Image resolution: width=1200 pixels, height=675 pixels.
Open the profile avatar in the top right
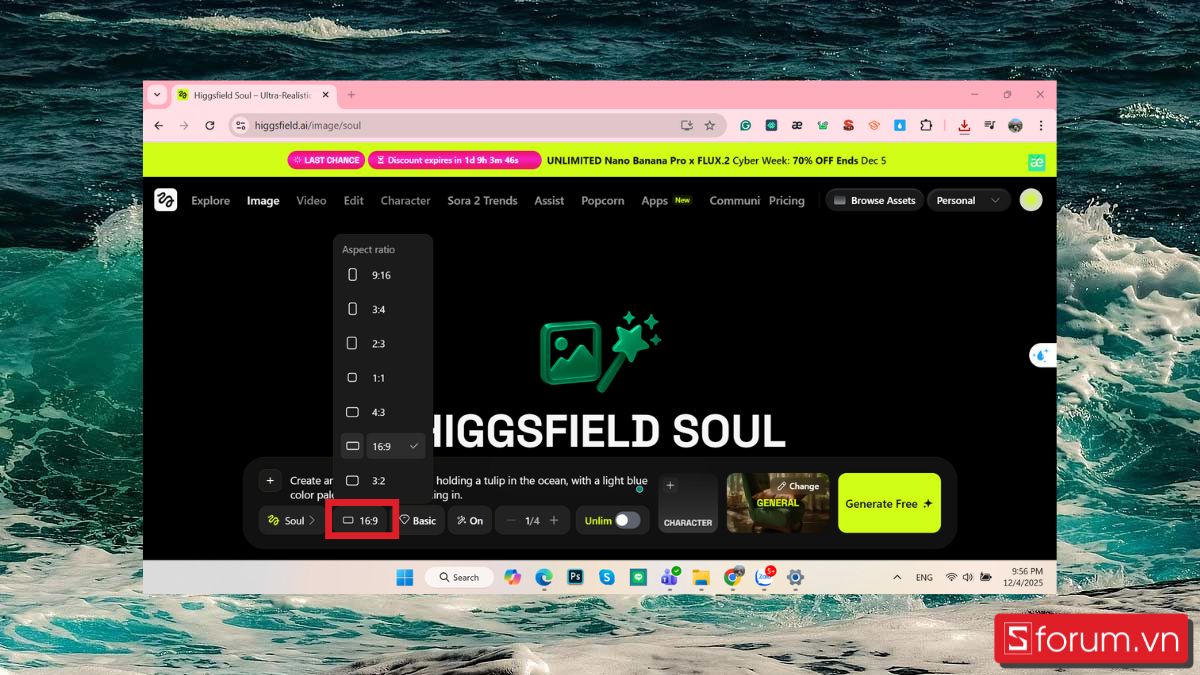click(1030, 200)
